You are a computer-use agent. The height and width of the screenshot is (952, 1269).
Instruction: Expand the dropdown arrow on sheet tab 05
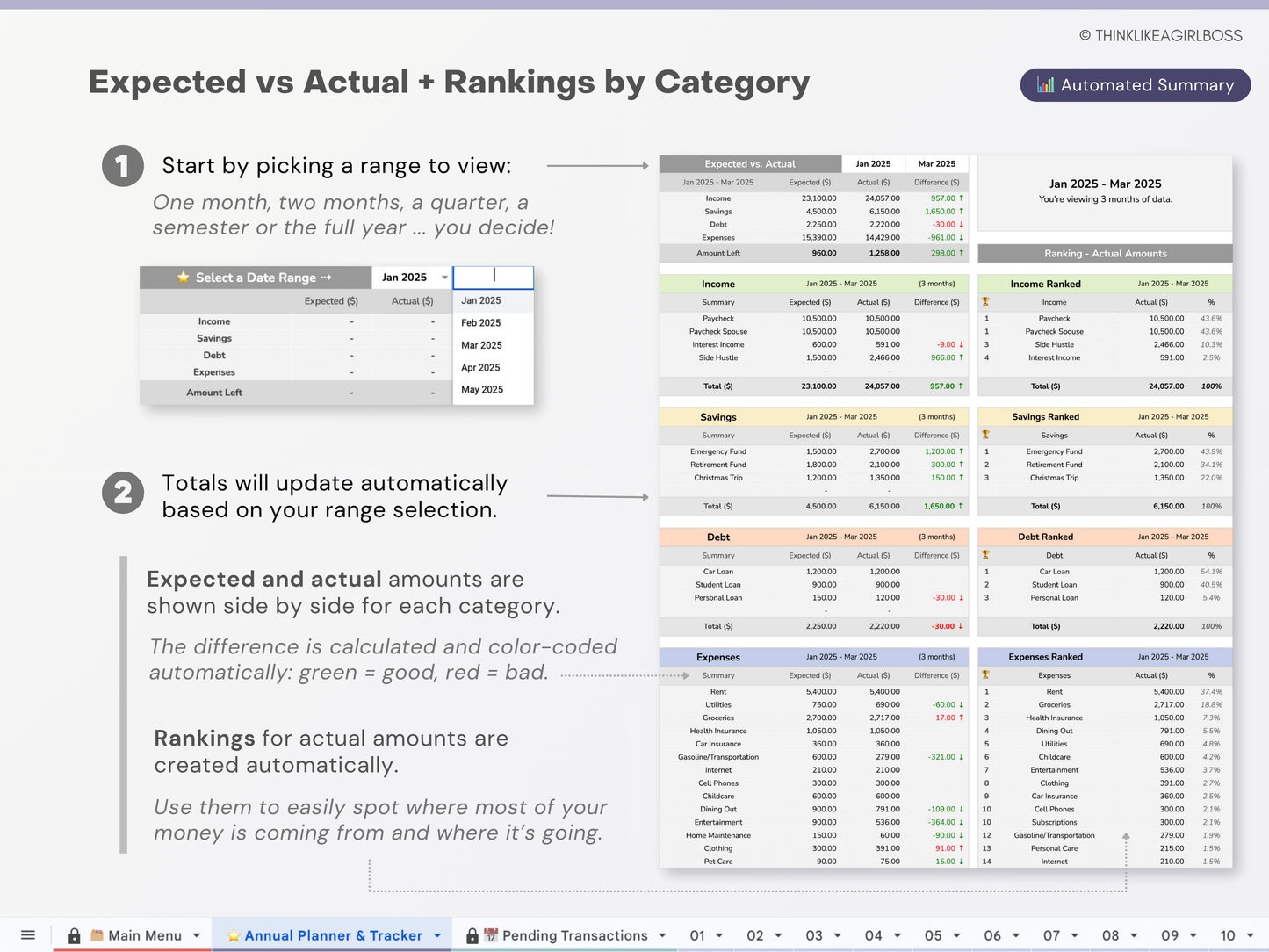[956, 936]
